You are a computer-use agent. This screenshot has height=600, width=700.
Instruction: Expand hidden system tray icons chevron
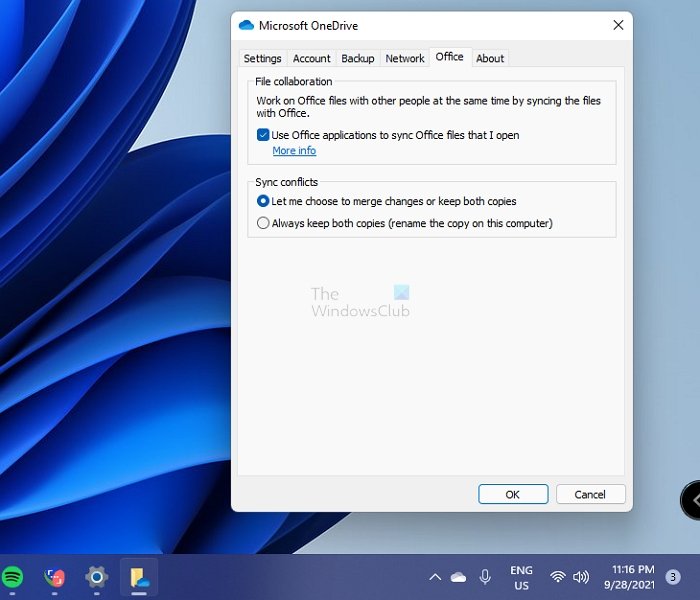435,577
